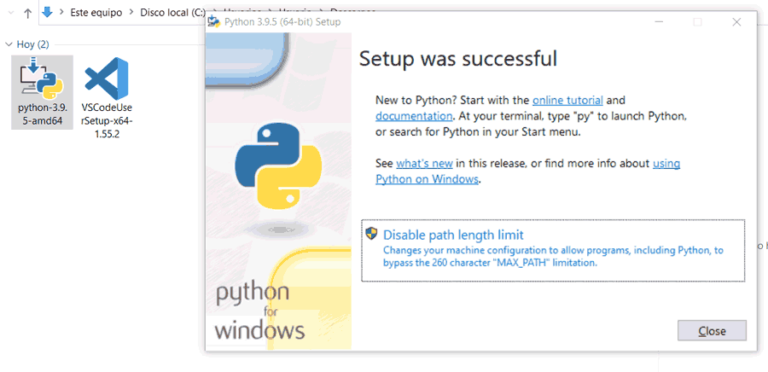Minimize the Python Setup window

[x=659, y=22]
